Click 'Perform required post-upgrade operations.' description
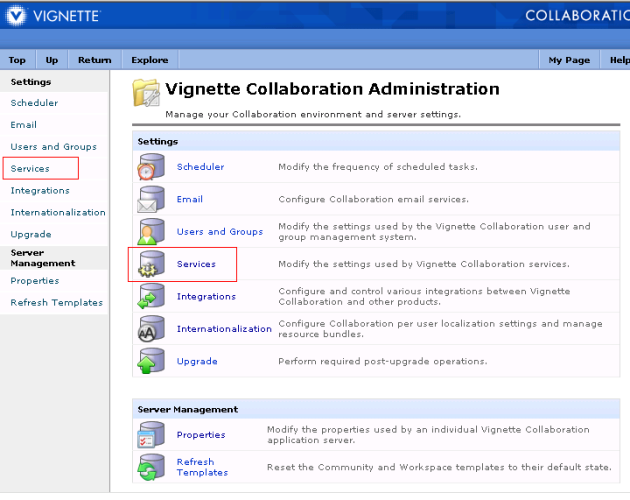 click(x=382, y=361)
